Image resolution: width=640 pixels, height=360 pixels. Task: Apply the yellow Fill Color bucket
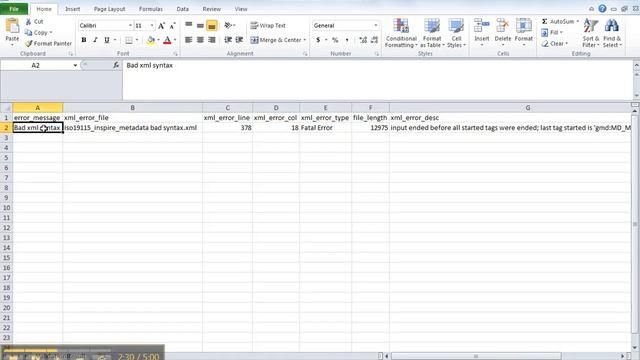coord(151,40)
